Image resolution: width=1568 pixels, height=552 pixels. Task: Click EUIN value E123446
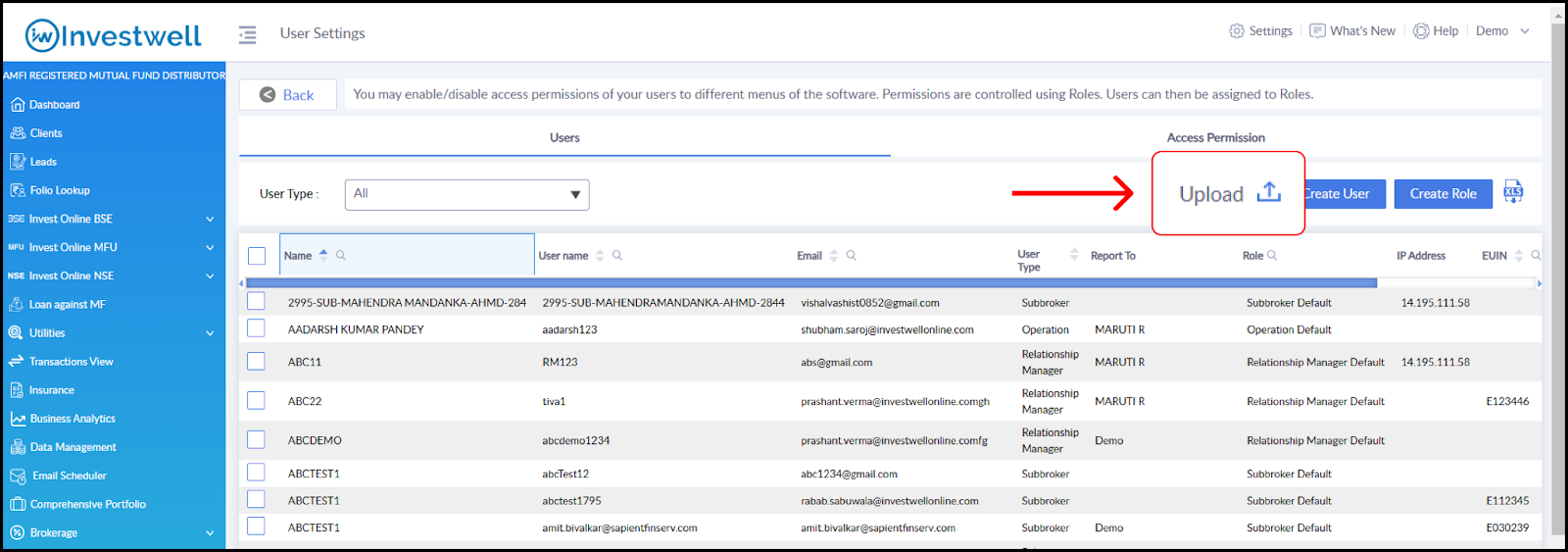coord(1507,401)
